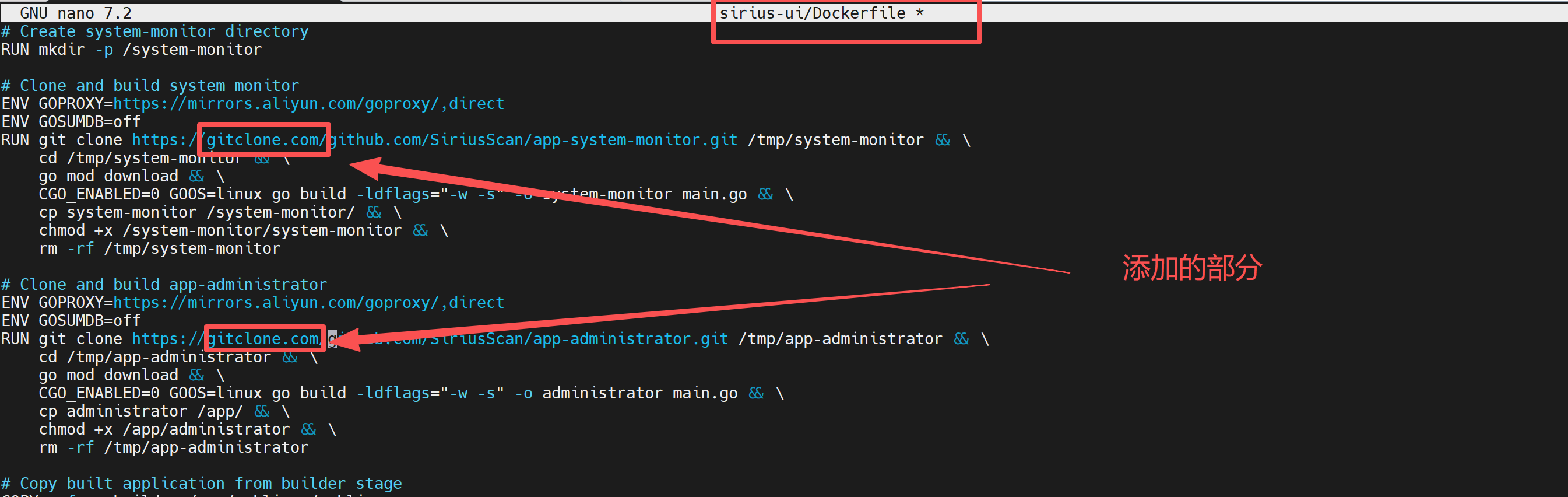The image size is (1568, 497).
Task: Click the 'GNU nano 7.2' title text
Action: click(75, 13)
